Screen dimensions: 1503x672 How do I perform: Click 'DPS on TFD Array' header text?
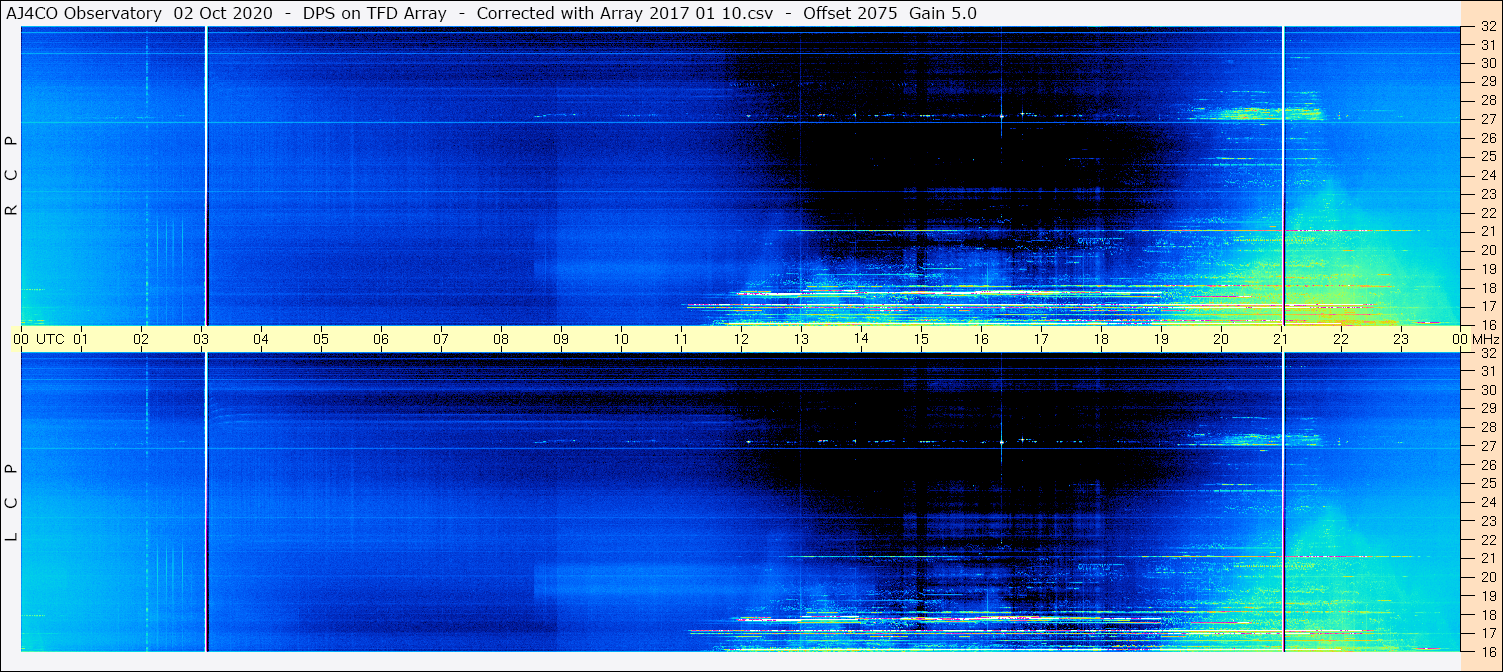pyautogui.click(x=374, y=14)
